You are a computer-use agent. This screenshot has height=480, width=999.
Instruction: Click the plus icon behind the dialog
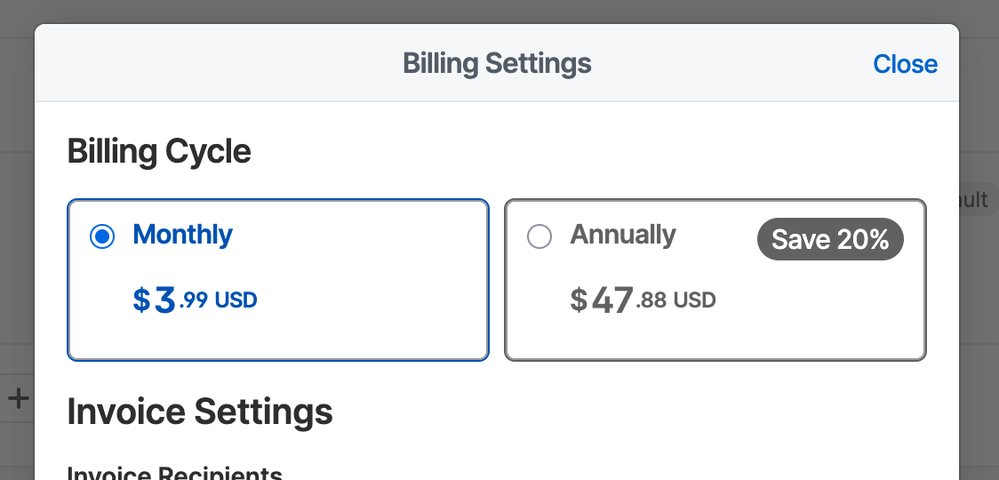click(18, 399)
